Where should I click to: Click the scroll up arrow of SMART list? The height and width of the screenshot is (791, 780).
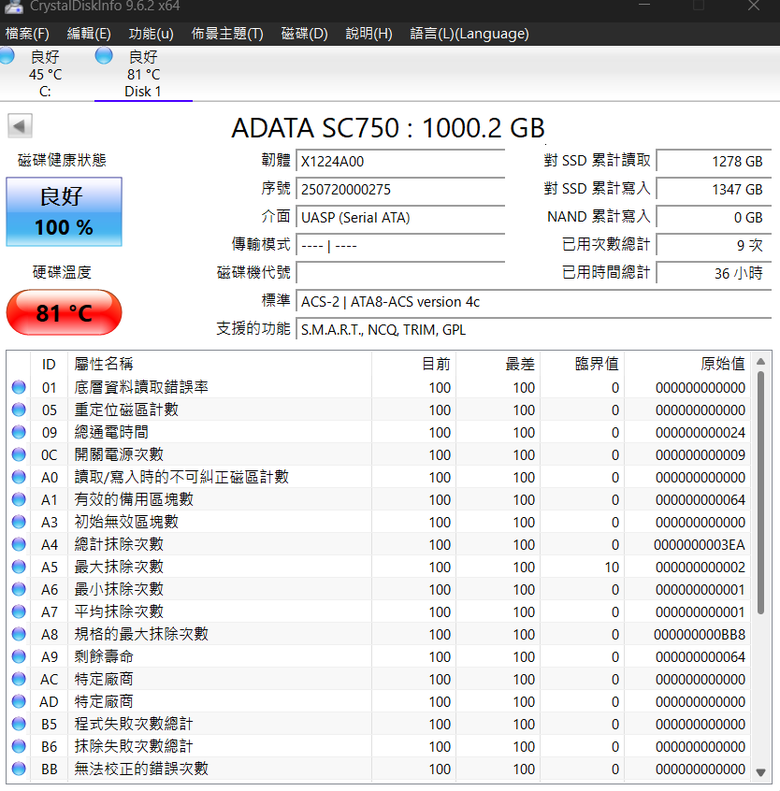(x=761, y=362)
